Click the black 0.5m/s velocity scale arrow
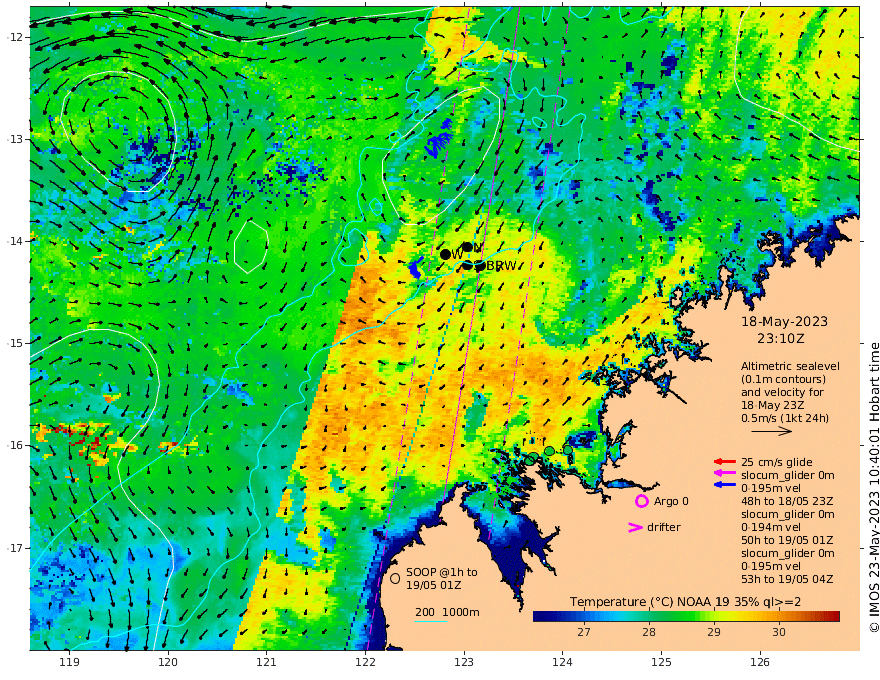The height and width of the screenshot is (680, 880). pos(772,431)
